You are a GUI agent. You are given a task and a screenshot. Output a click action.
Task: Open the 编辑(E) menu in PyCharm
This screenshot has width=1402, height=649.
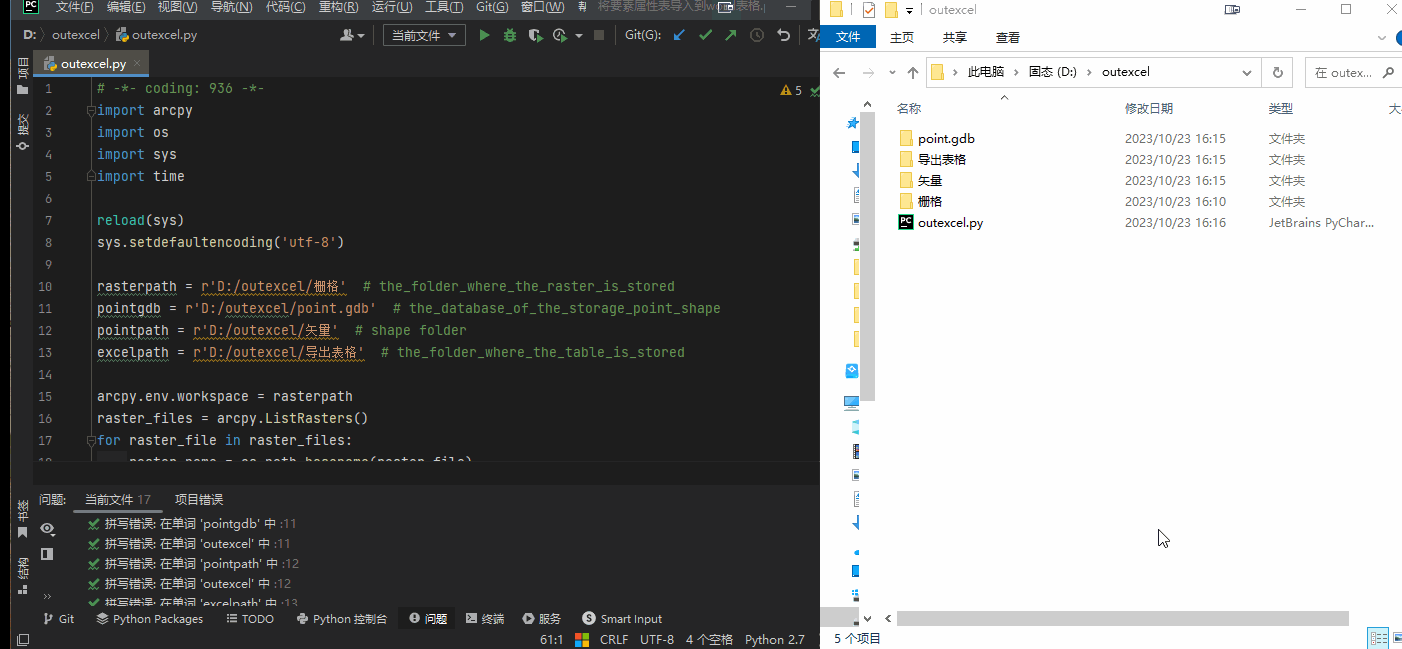(x=126, y=7)
